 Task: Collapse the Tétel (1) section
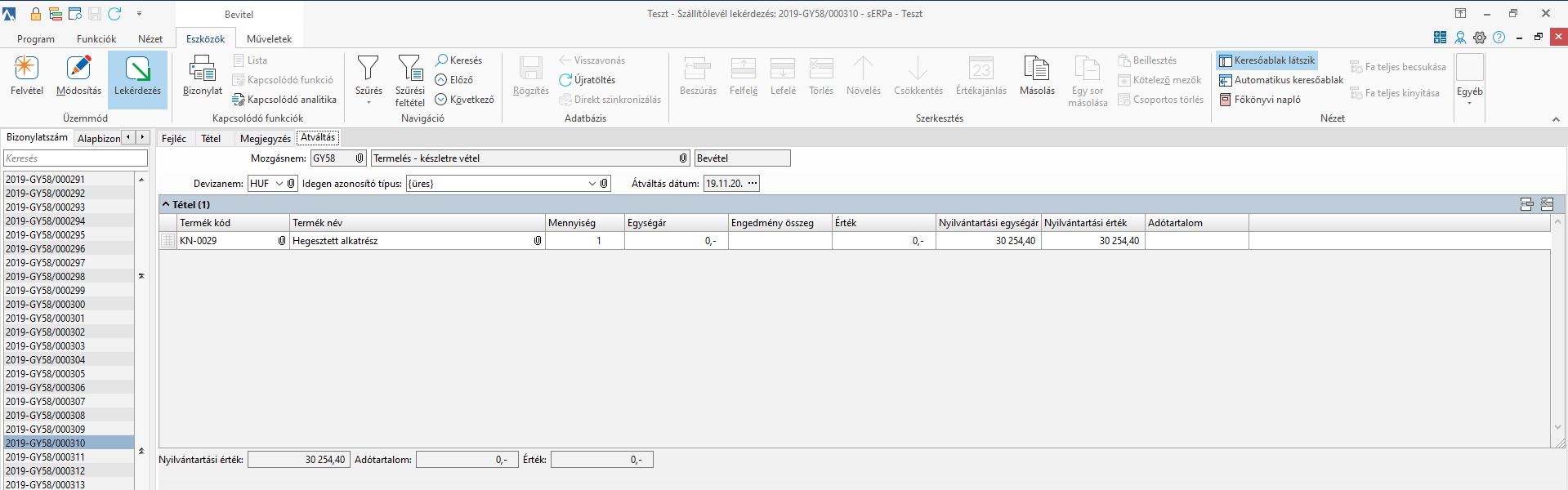coord(166,205)
